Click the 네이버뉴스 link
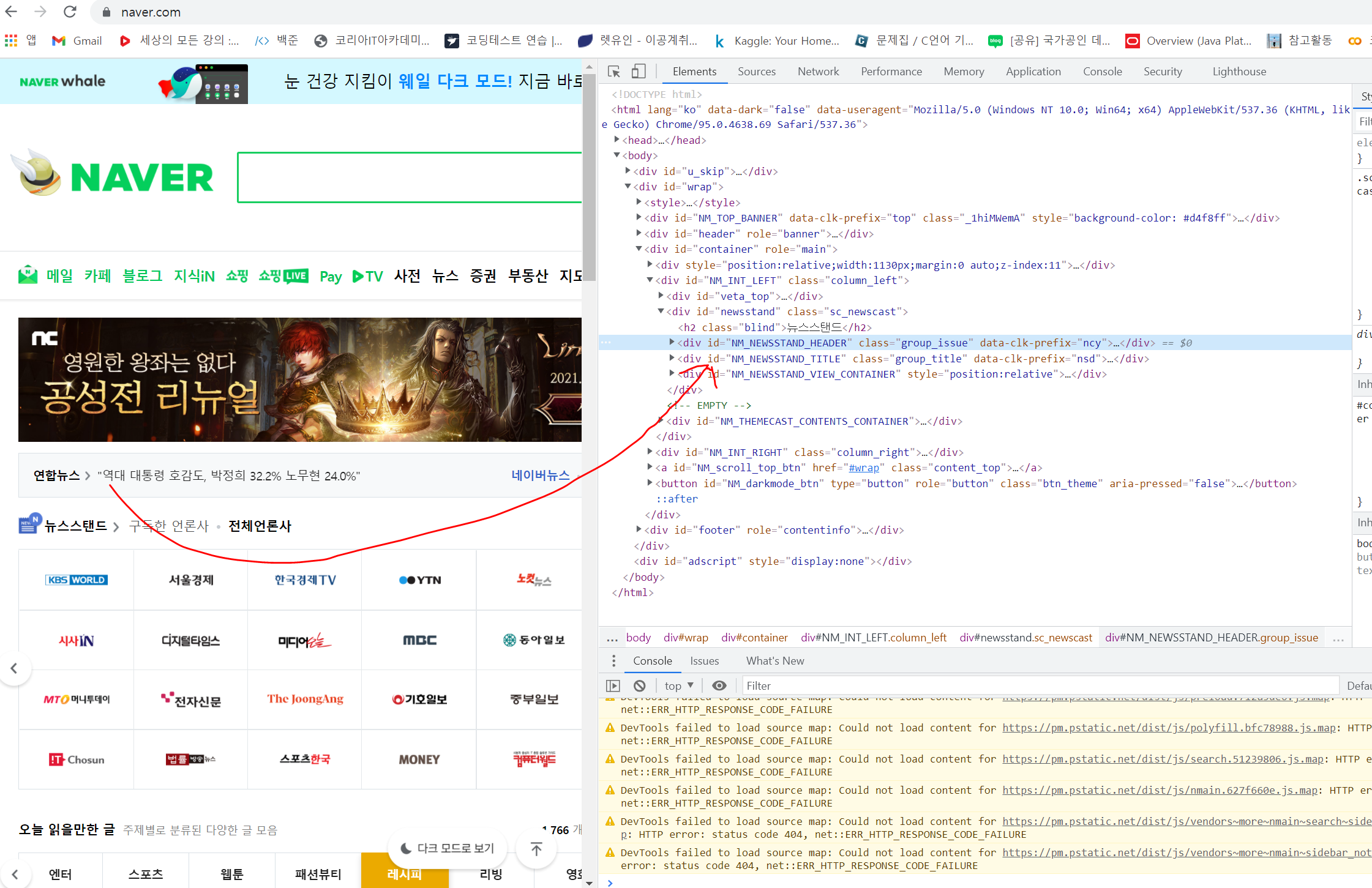Image resolution: width=1372 pixels, height=888 pixels. coord(540,476)
